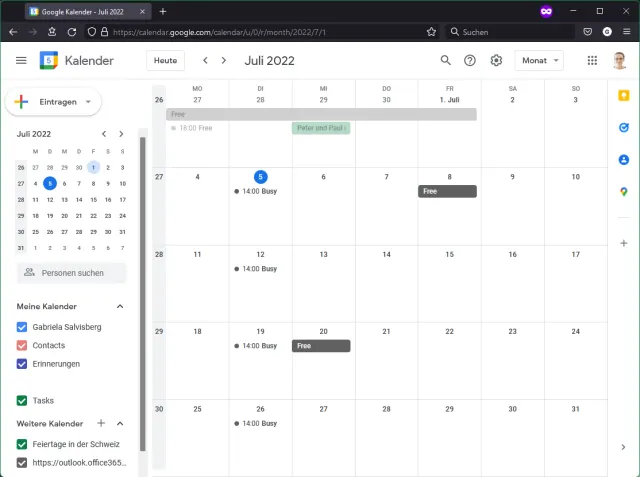Hide side panel arrow at bottom right
640x477 pixels.
click(x=623, y=447)
